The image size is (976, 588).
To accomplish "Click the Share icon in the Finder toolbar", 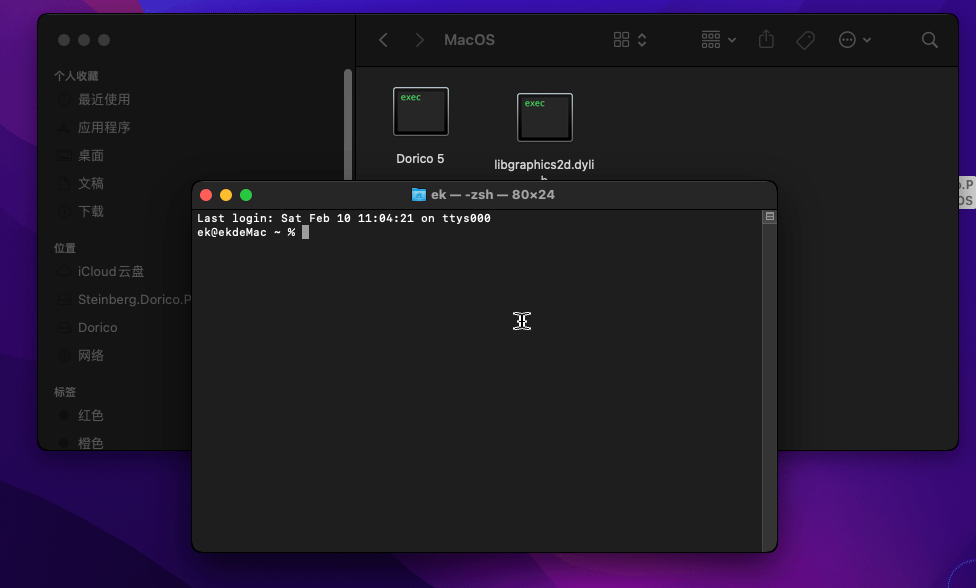I will click(766, 39).
